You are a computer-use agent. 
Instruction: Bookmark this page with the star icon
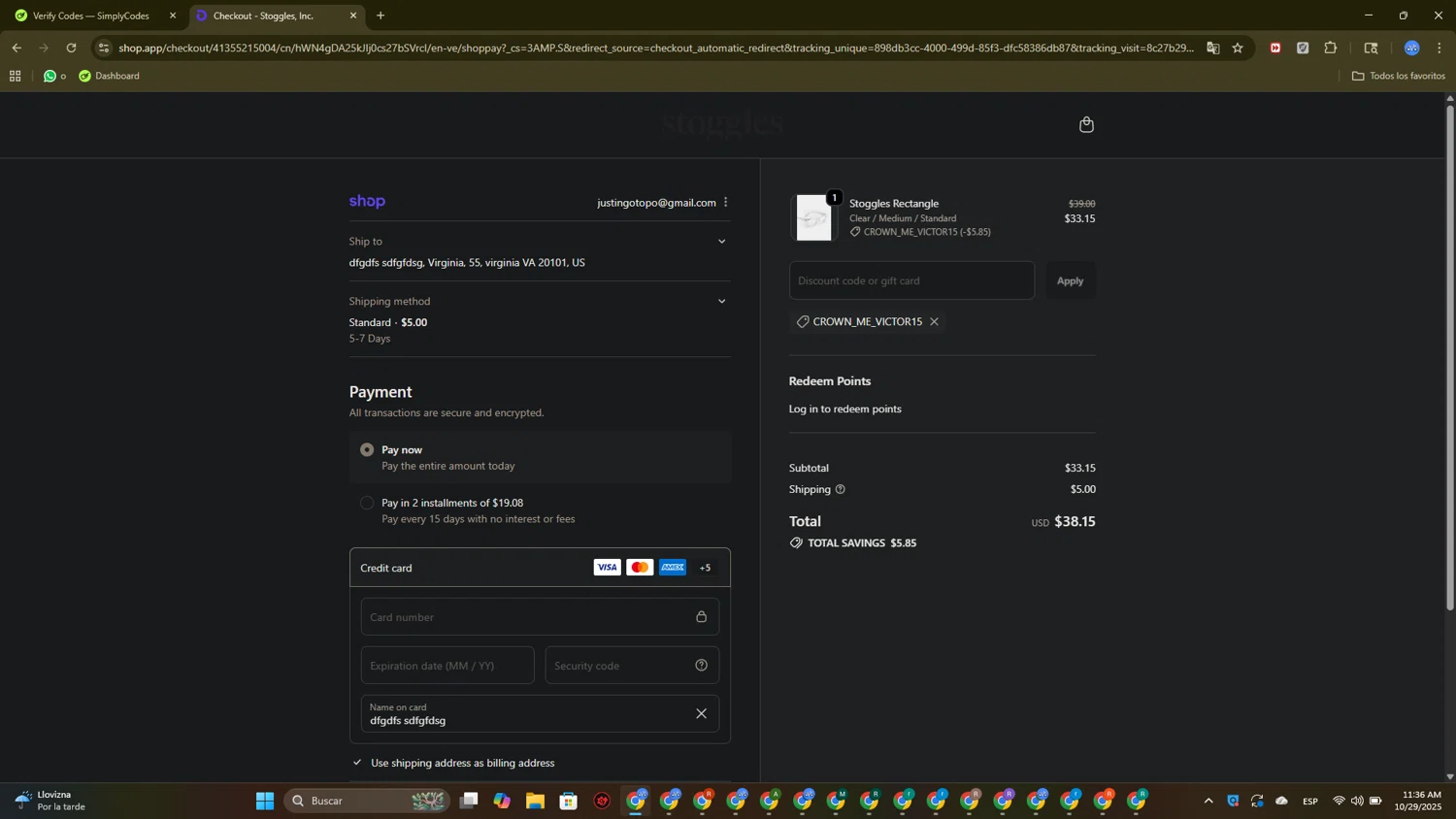tap(1237, 48)
